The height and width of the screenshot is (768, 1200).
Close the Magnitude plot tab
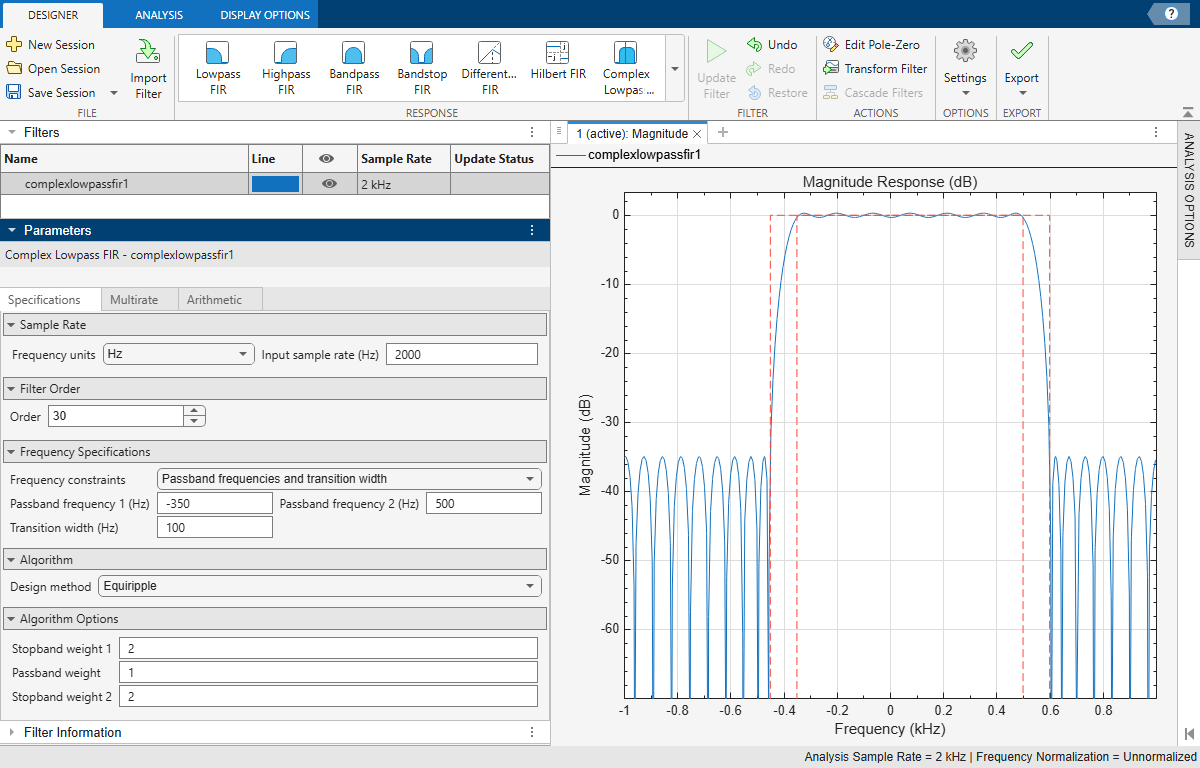pos(697,133)
